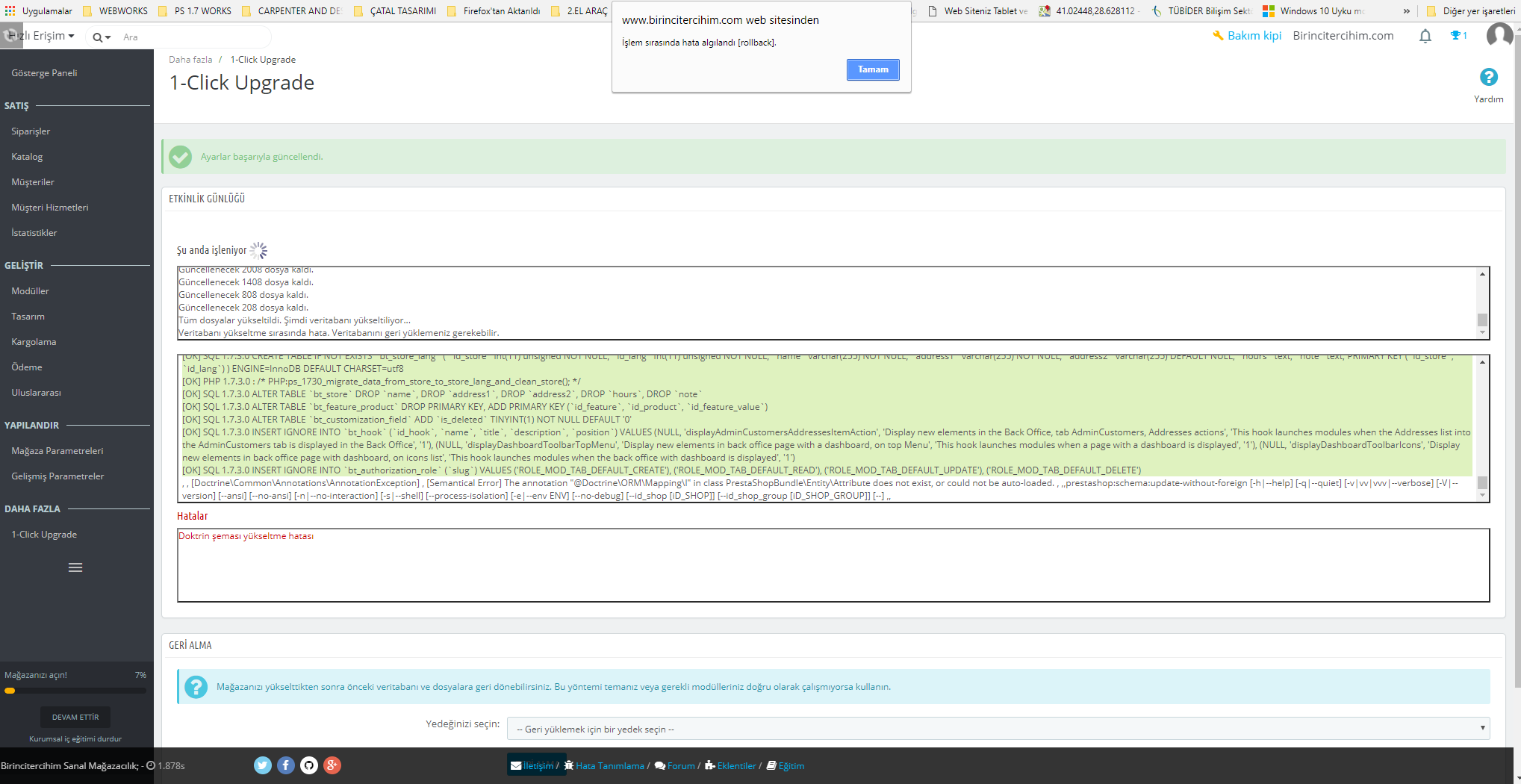The height and width of the screenshot is (784, 1521).
Task: Open the Müşteriler menu item
Action: click(33, 182)
